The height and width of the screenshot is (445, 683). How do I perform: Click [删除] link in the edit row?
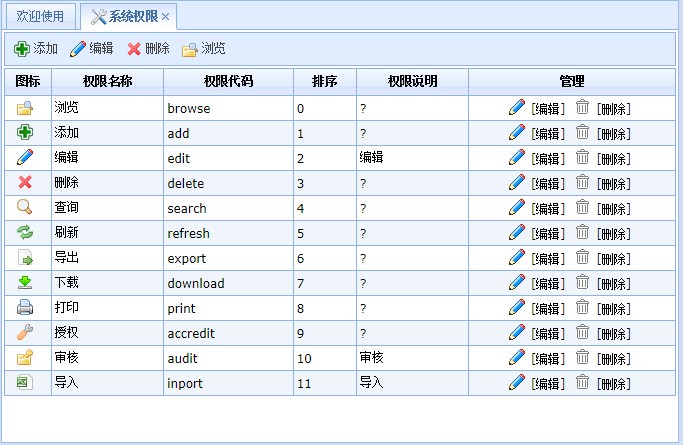coord(614,159)
